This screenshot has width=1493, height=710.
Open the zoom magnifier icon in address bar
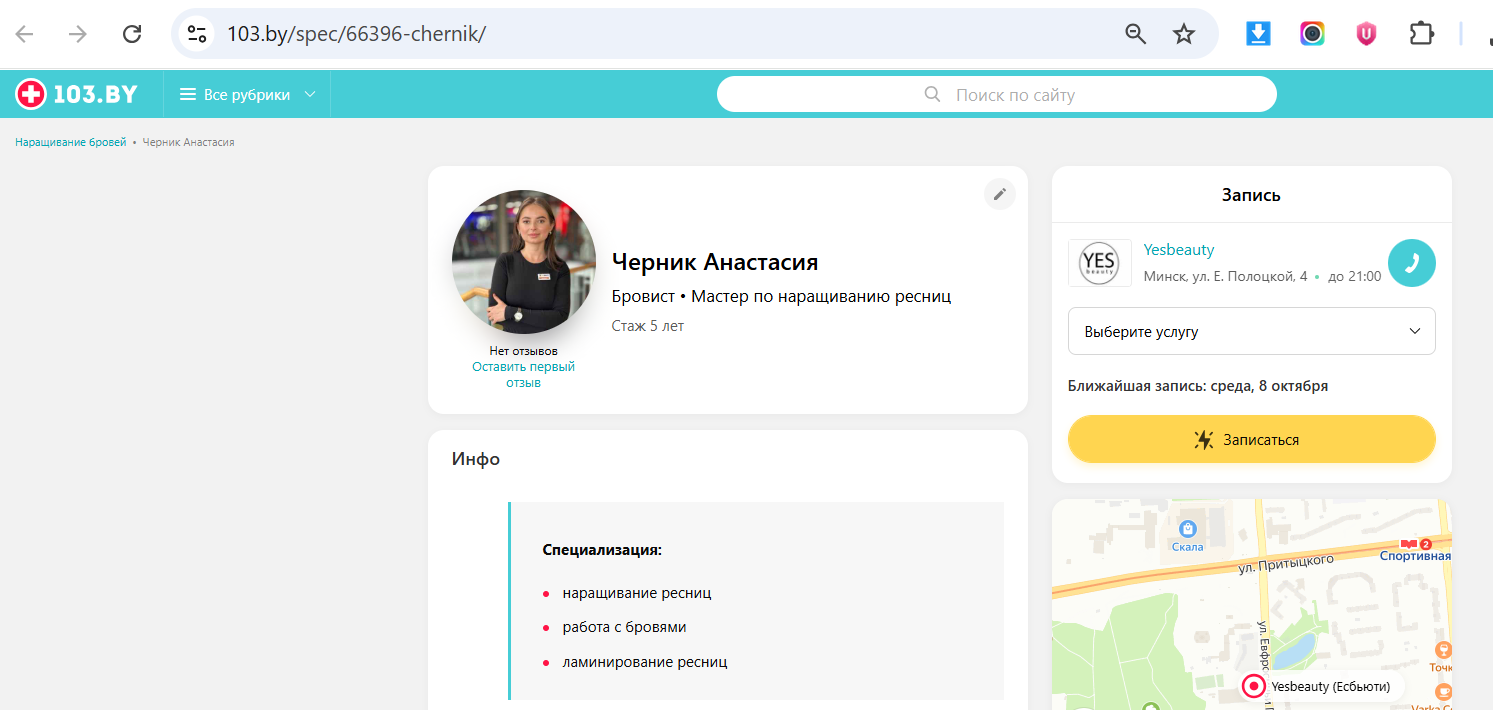1136,34
